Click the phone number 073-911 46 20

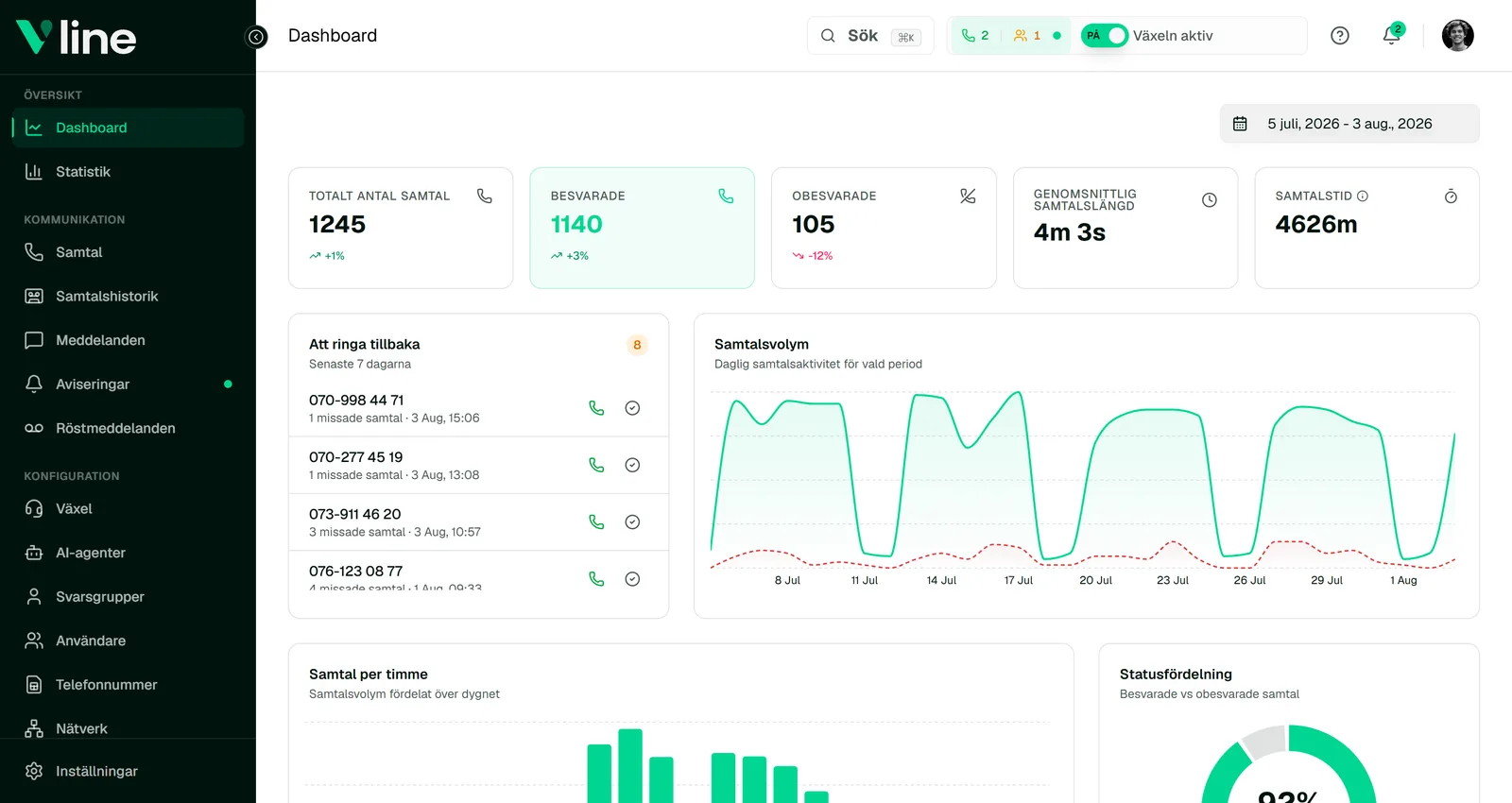[x=355, y=514]
